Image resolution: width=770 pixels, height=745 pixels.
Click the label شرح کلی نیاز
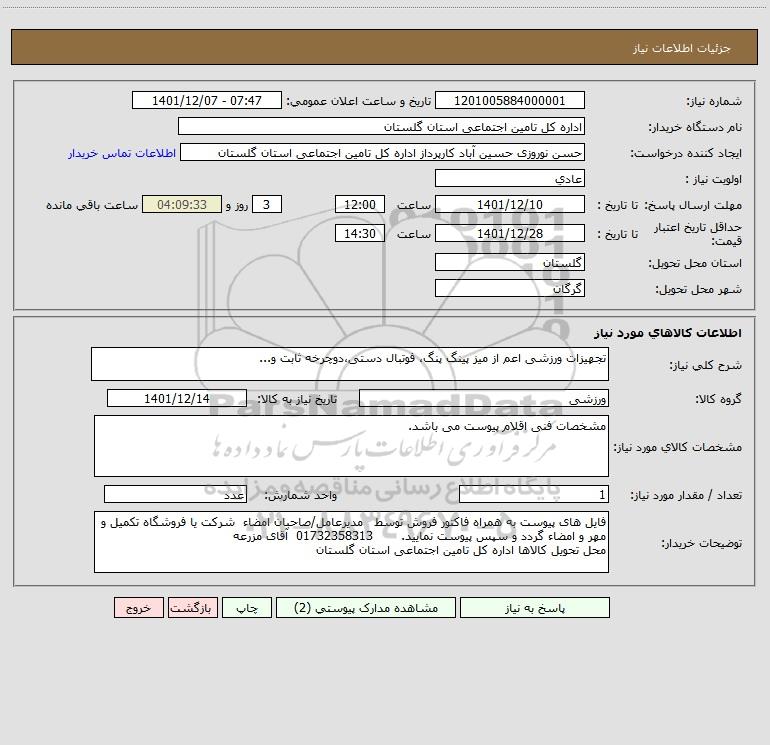pyautogui.click(x=706, y=365)
